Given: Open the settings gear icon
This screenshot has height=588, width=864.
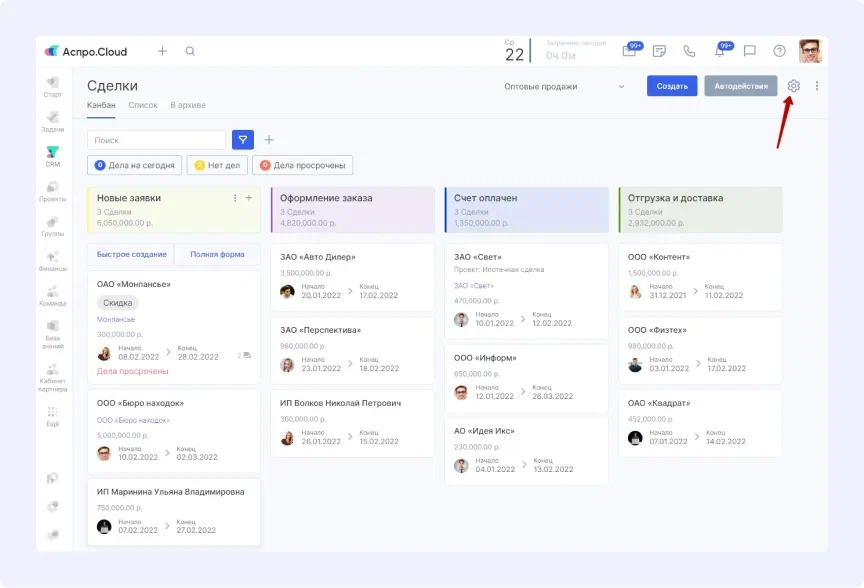Looking at the screenshot, I should pos(793,86).
